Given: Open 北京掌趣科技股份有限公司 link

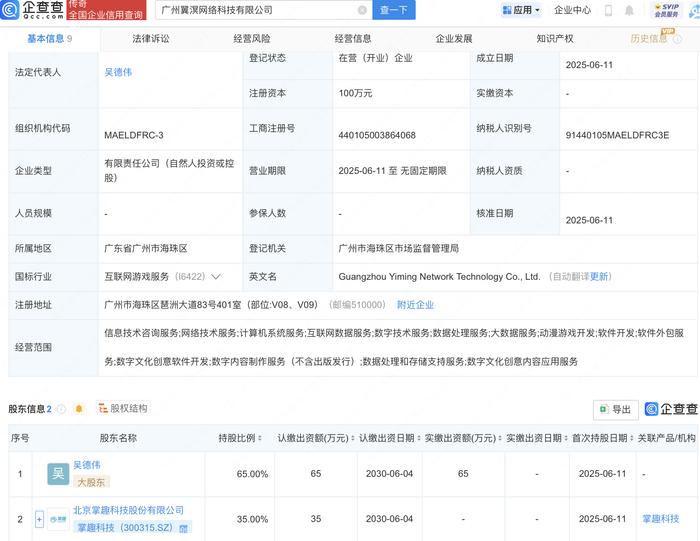Looking at the screenshot, I should tap(129, 510).
